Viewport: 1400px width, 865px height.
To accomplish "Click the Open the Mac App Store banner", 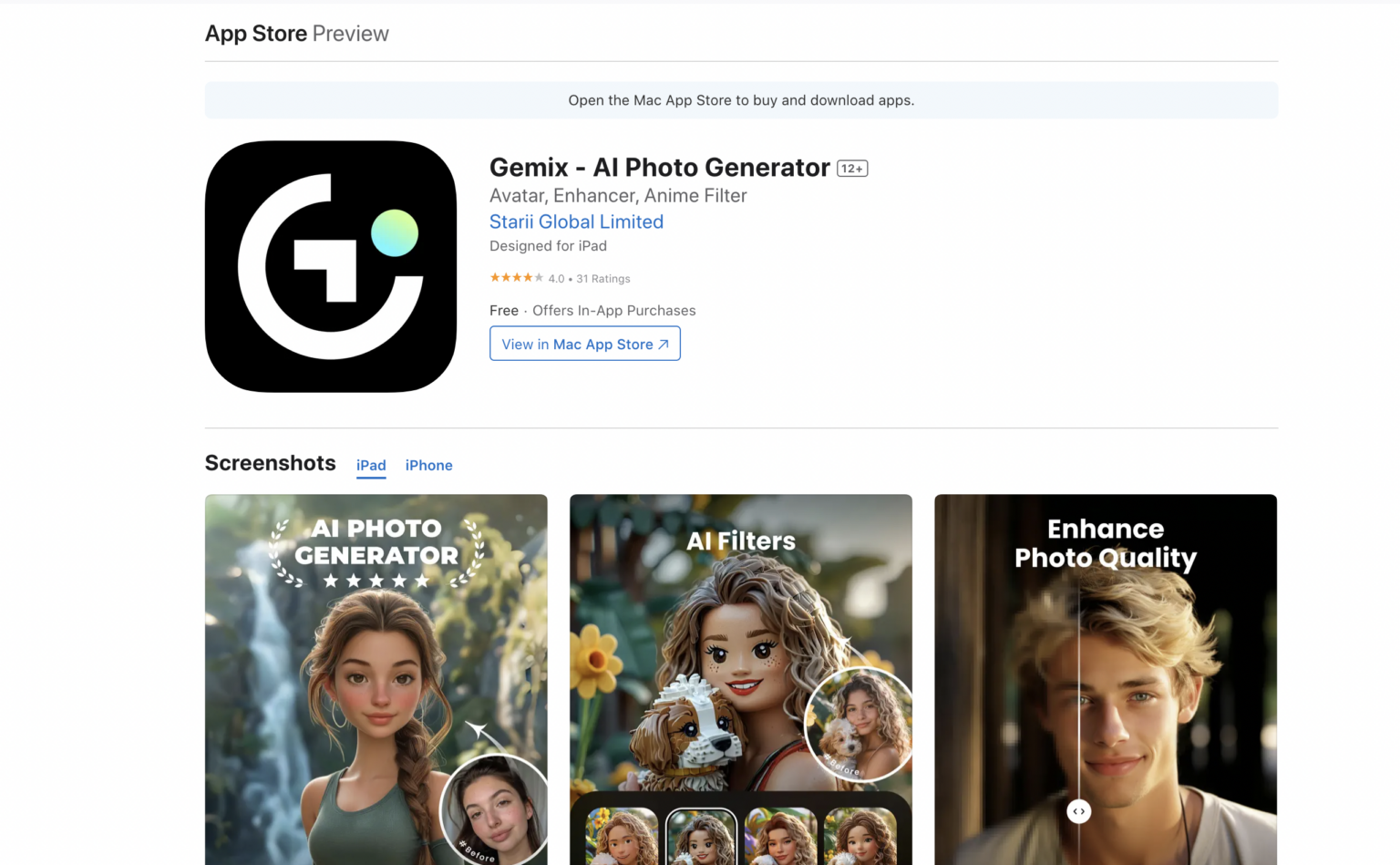I will [x=741, y=100].
